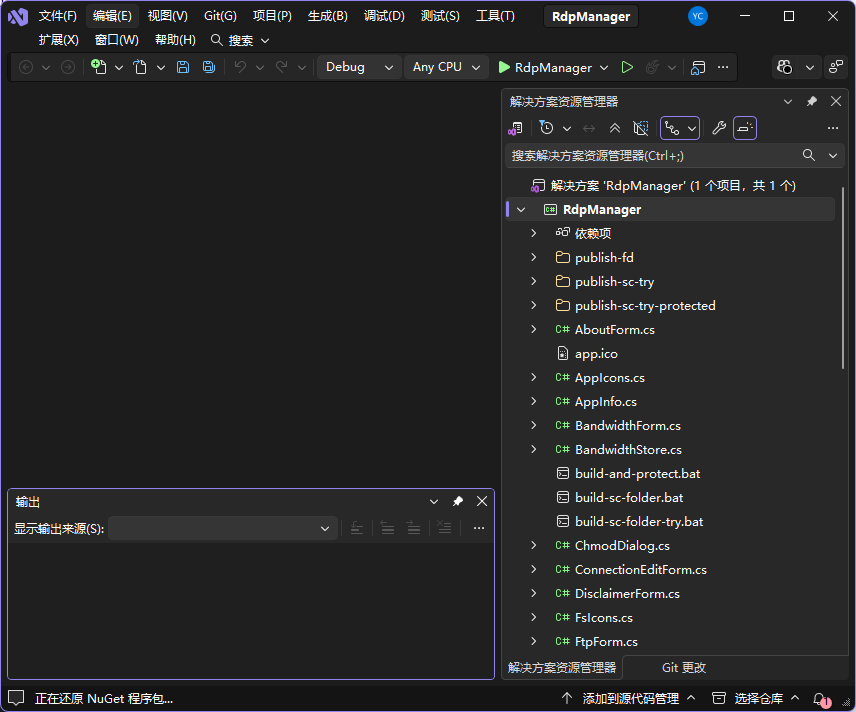Click the Solution Explorer search magnifier icon
The width and height of the screenshot is (856, 712).
tap(809, 156)
